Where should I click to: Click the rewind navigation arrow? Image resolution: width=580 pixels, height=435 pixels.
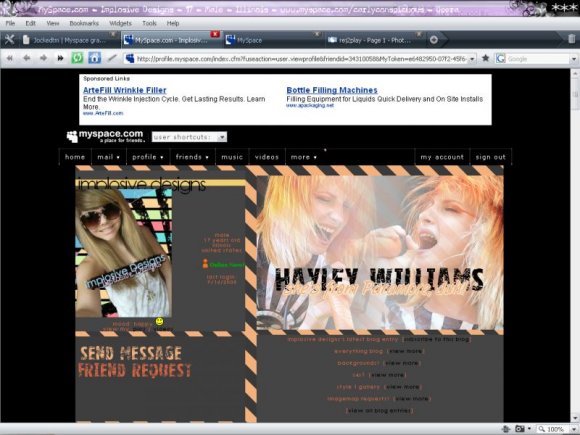pyautogui.click(x=10, y=58)
